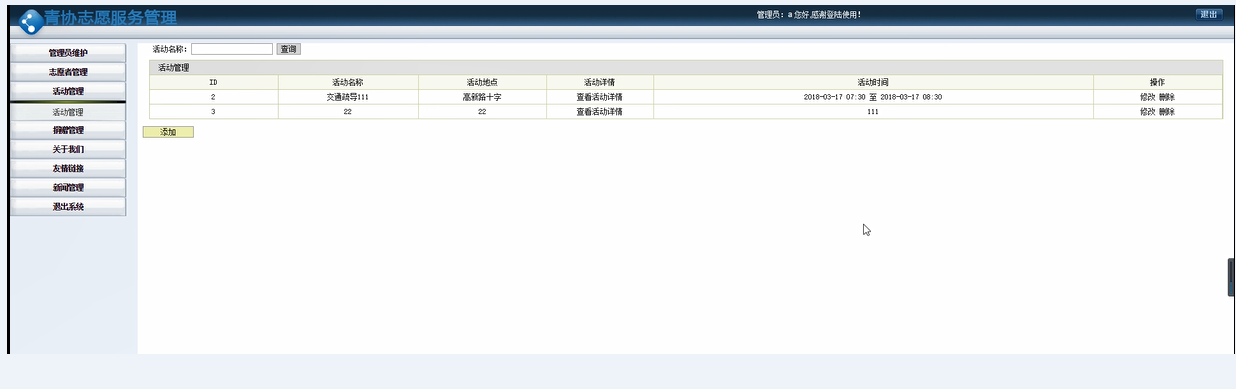Click the 111 activity time cell
Image resolution: width=1236 pixels, height=389 pixels.
[873, 112]
